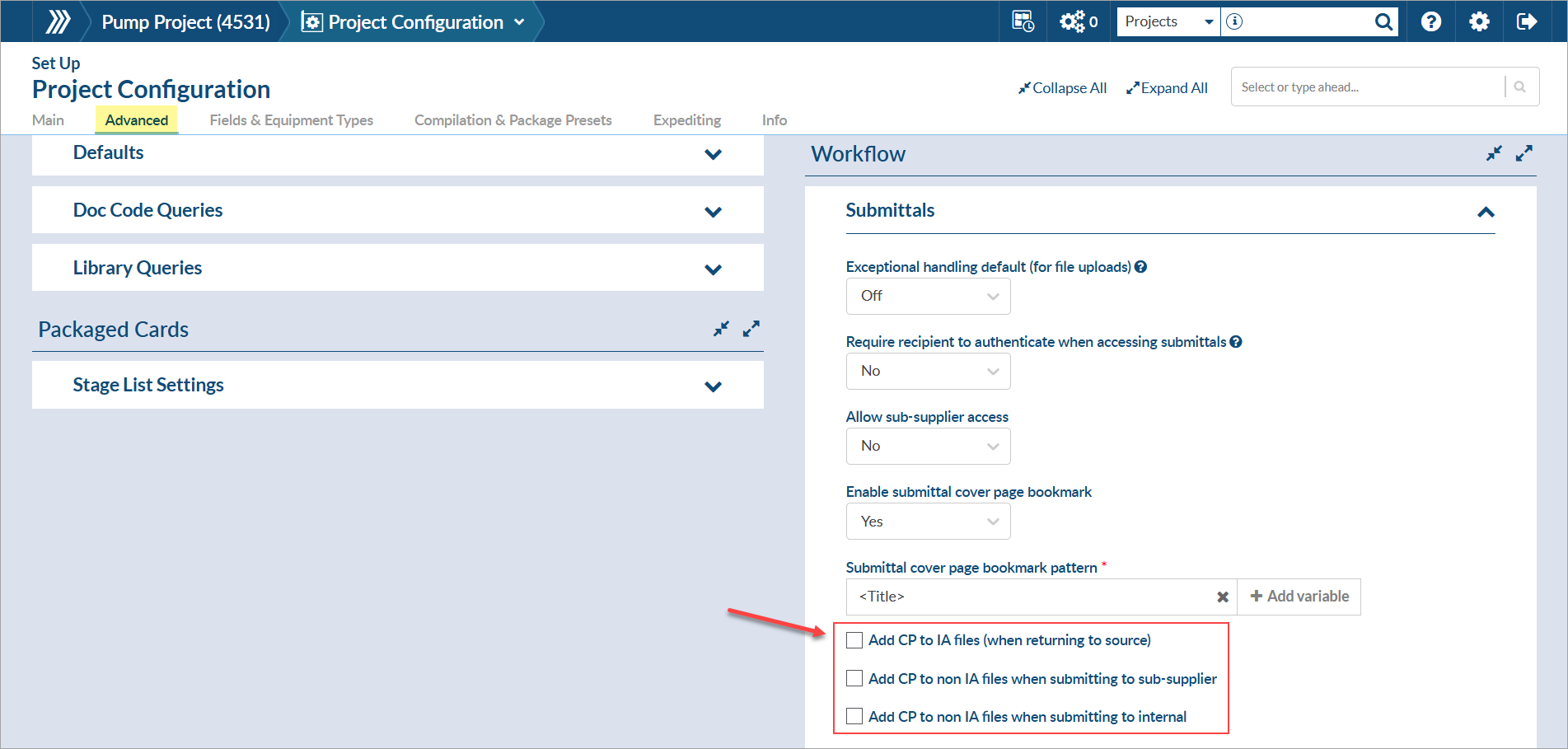
Task: Collapse the Packaged Cards section icon
Action: [x=721, y=329]
